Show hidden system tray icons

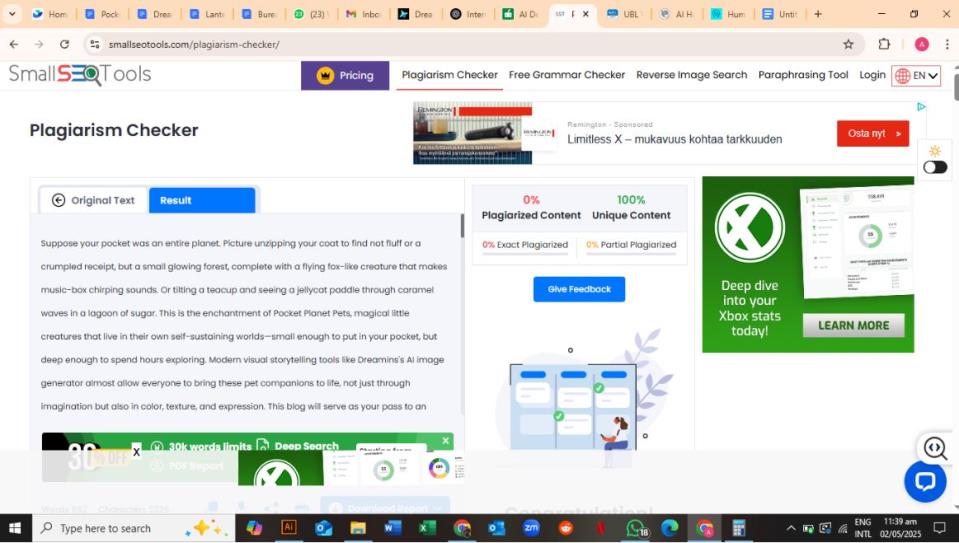(x=790, y=528)
